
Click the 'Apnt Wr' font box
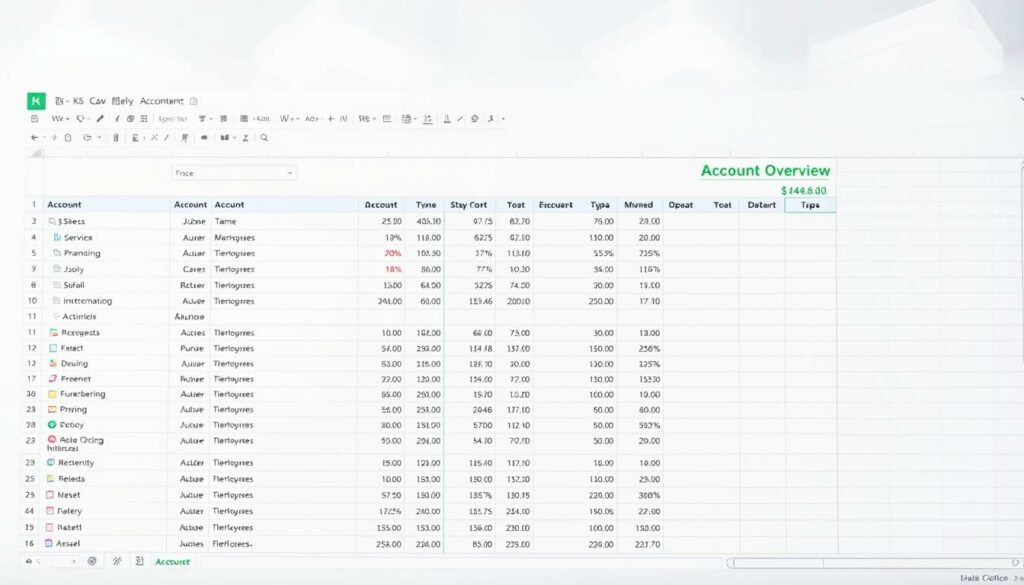173,119
